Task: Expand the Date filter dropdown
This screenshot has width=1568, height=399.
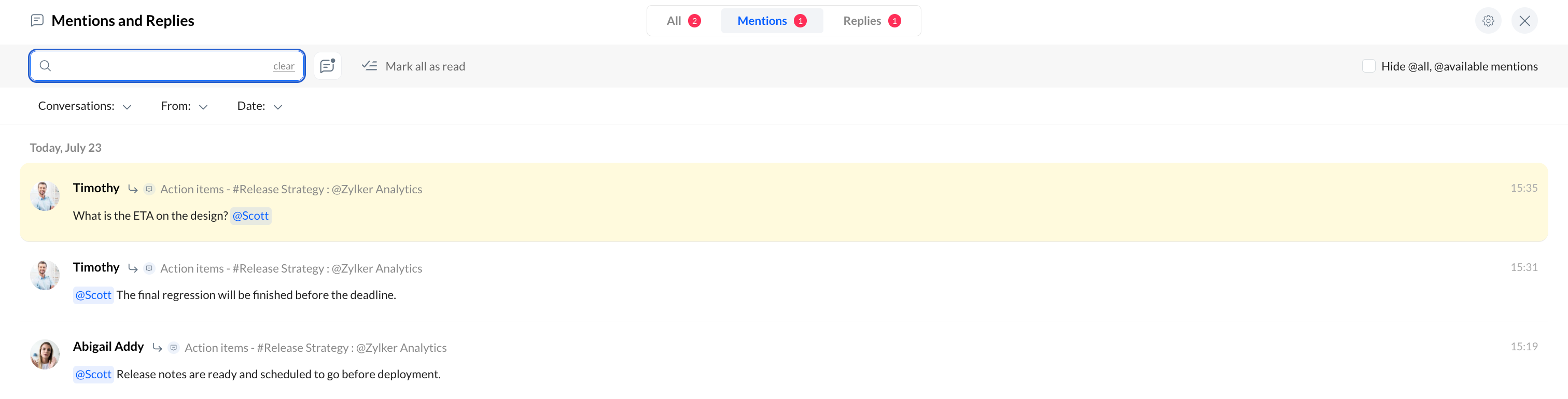Action: pos(260,106)
